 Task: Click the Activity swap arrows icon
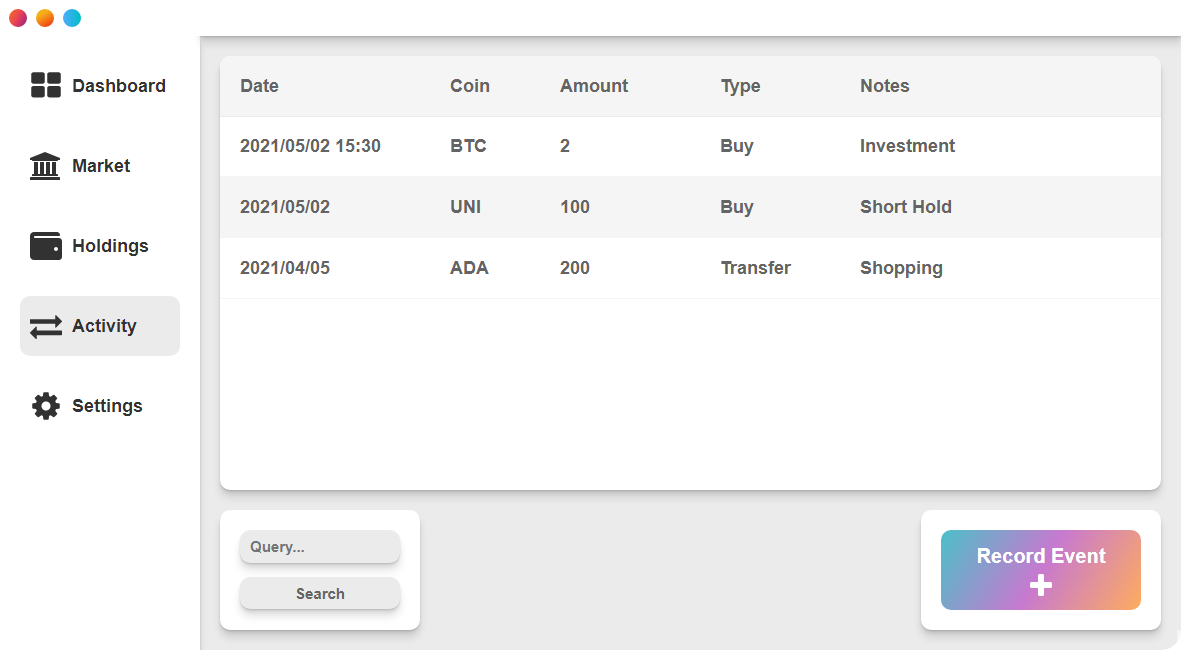pos(45,326)
